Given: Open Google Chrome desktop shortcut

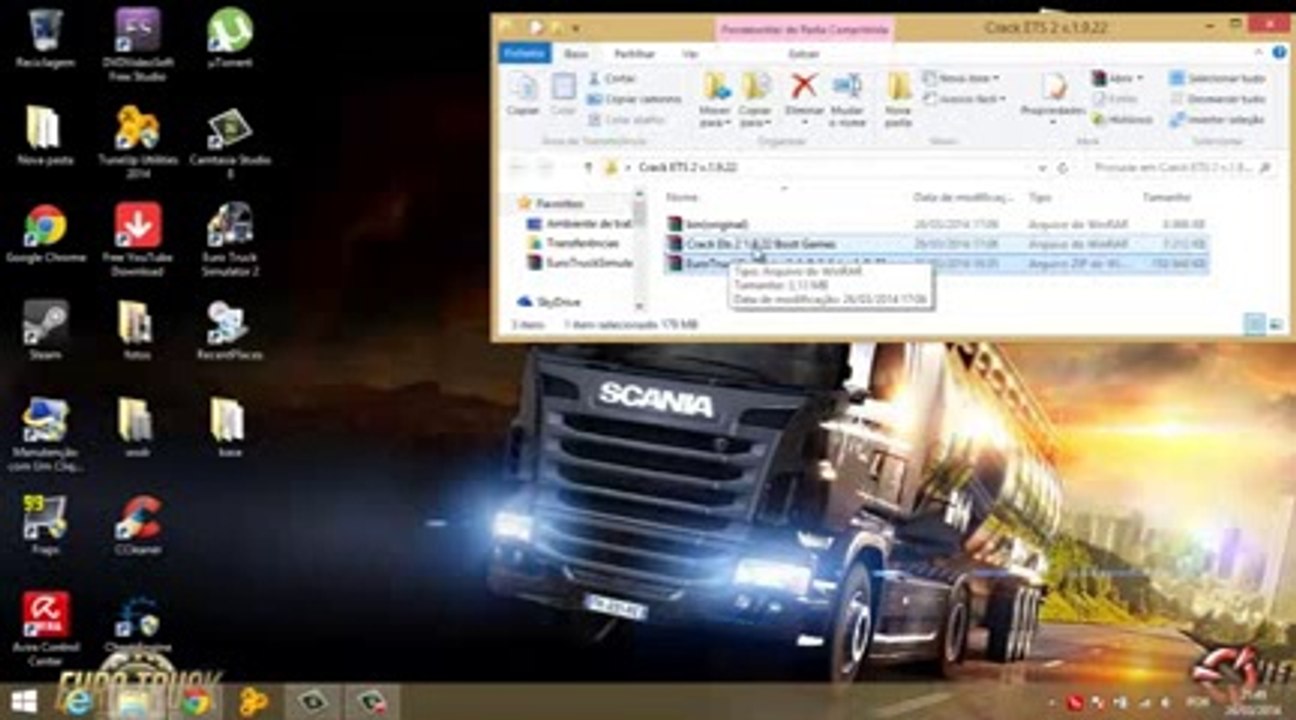Looking at the screenshot, I should (45, 233).
